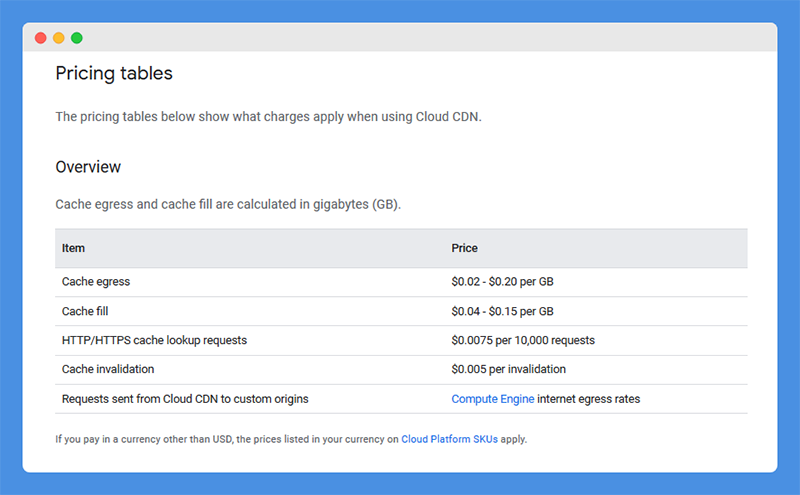Click the Pricing tables heading
The width and height of the screenshot is (800, 495).
coord(114,73)
